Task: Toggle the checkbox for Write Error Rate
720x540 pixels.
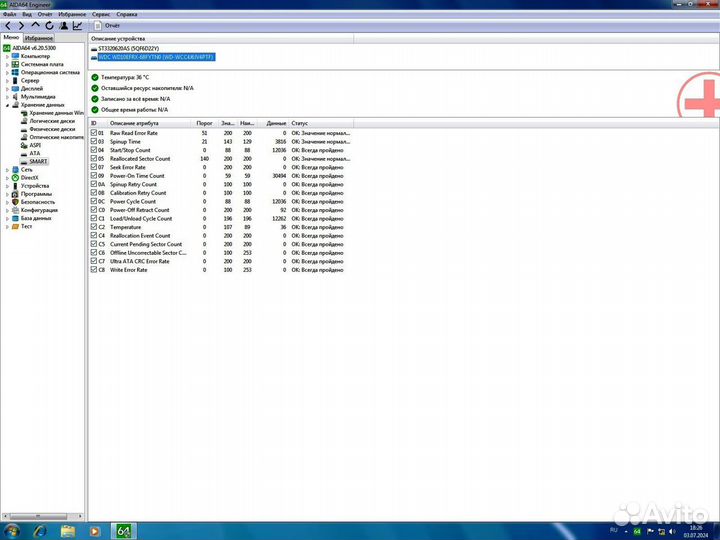Action: click(94, 270)
